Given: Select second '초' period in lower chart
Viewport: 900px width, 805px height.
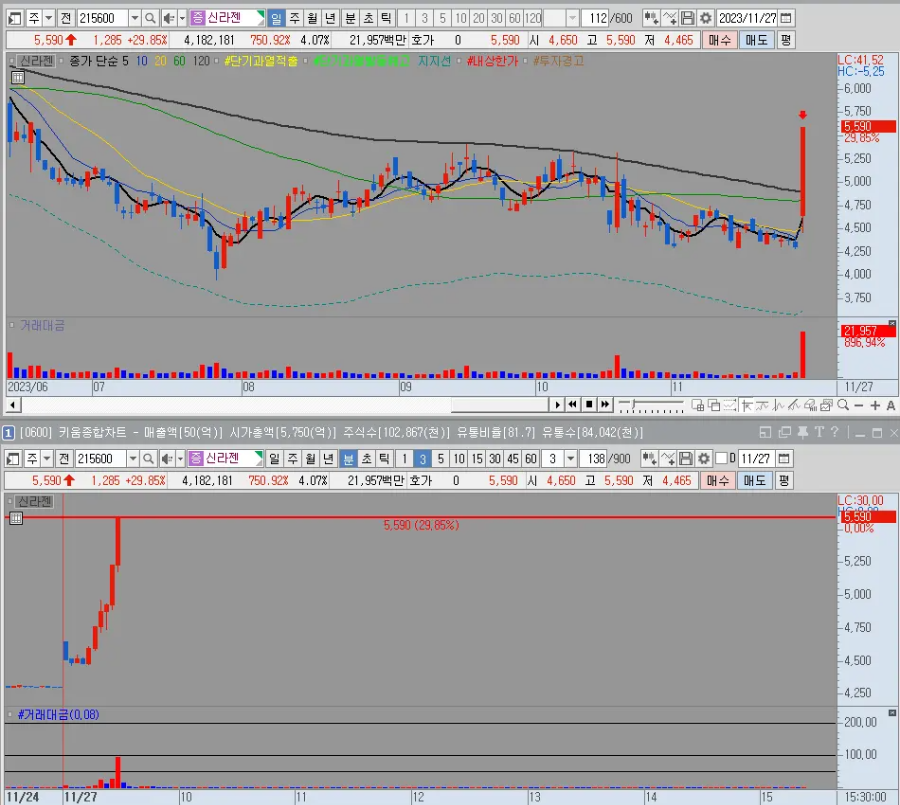Looking at the screenshot, I should [366, 459].
